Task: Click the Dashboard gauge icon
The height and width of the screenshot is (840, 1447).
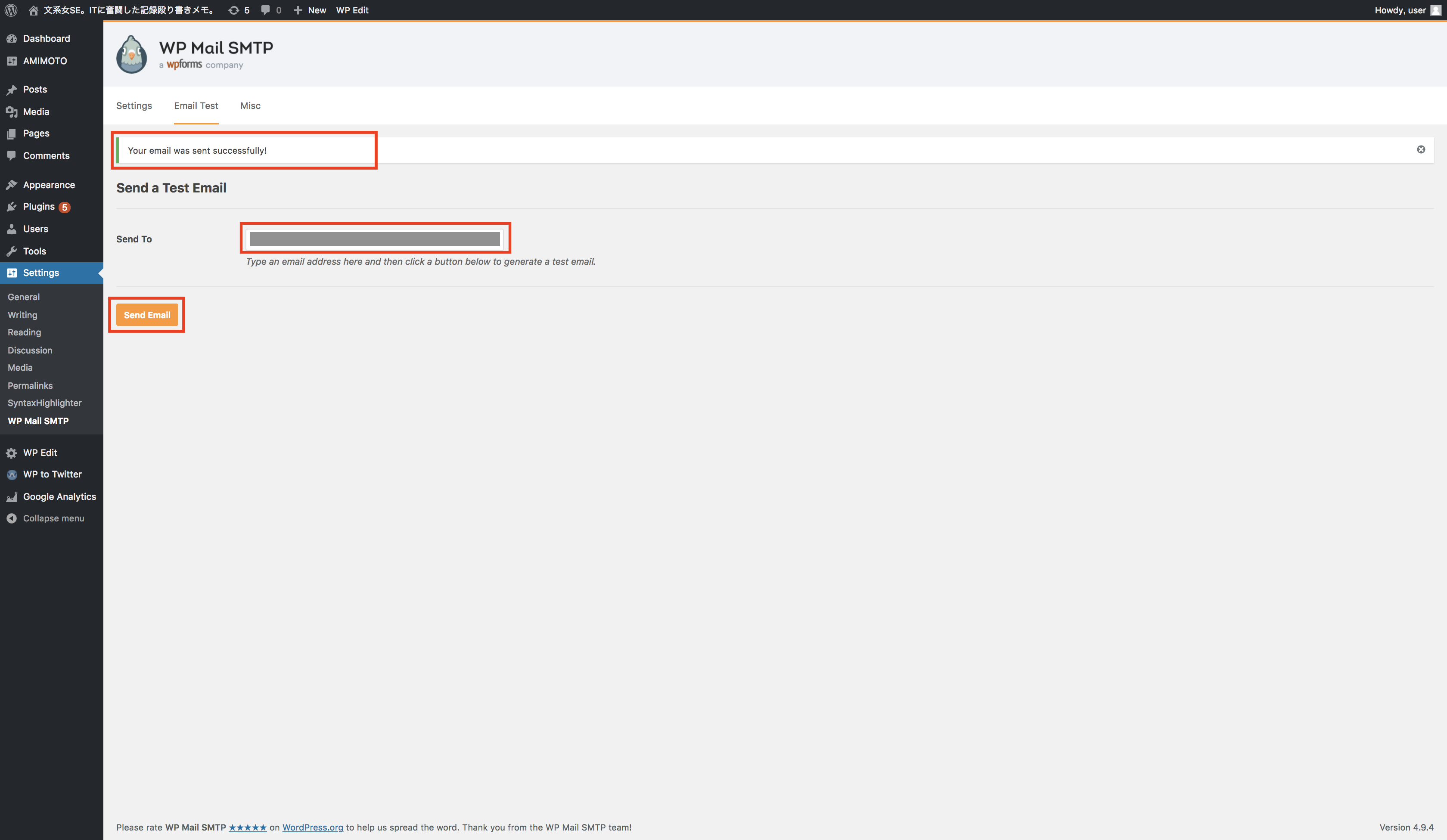Action: (x=12, y=38)
